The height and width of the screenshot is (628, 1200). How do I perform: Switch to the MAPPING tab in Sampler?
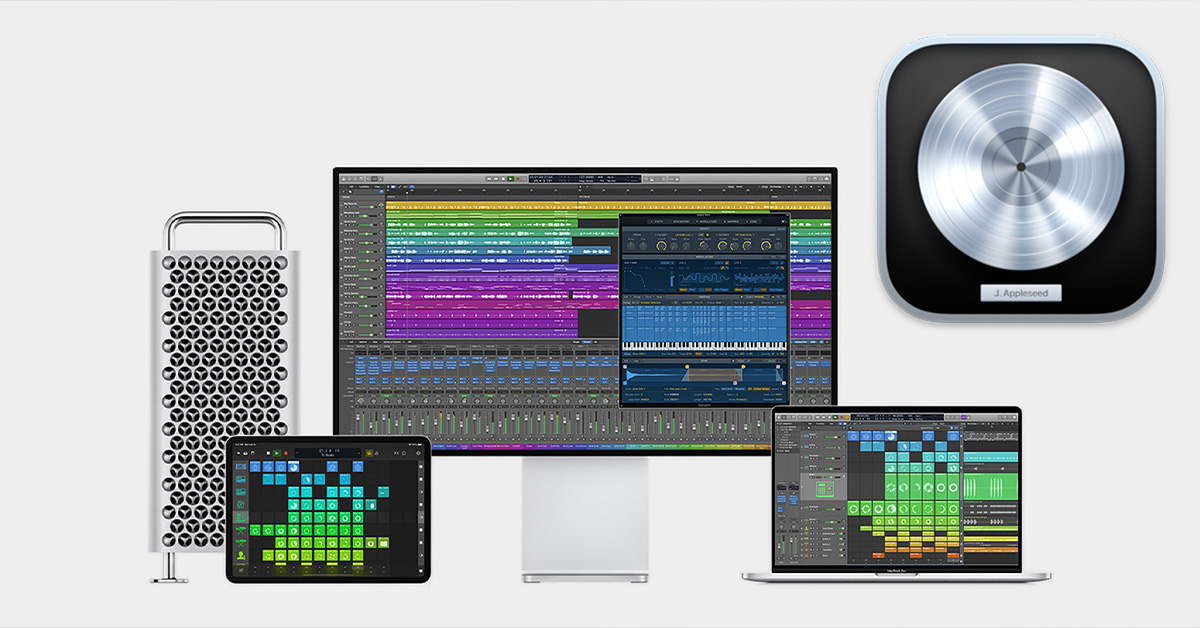pos(733,222)
